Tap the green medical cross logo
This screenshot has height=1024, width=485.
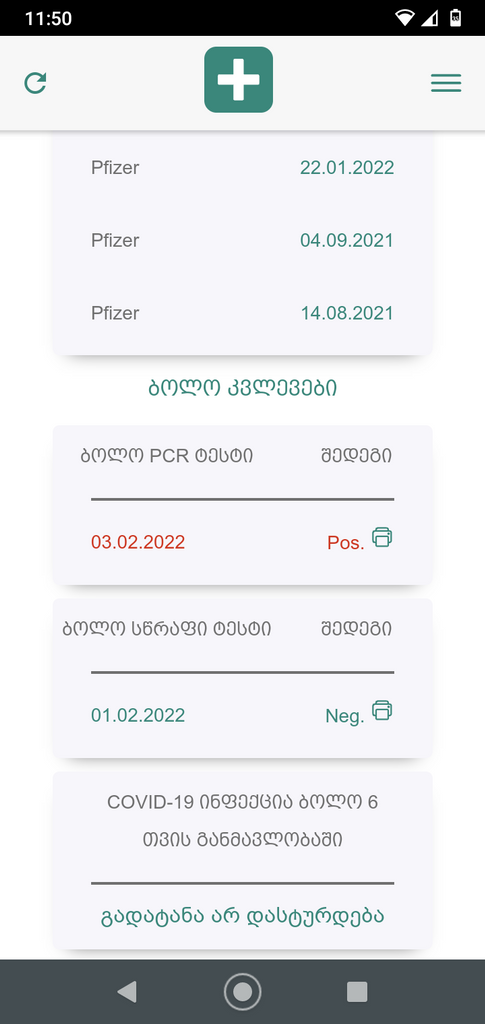coord(238,80)
